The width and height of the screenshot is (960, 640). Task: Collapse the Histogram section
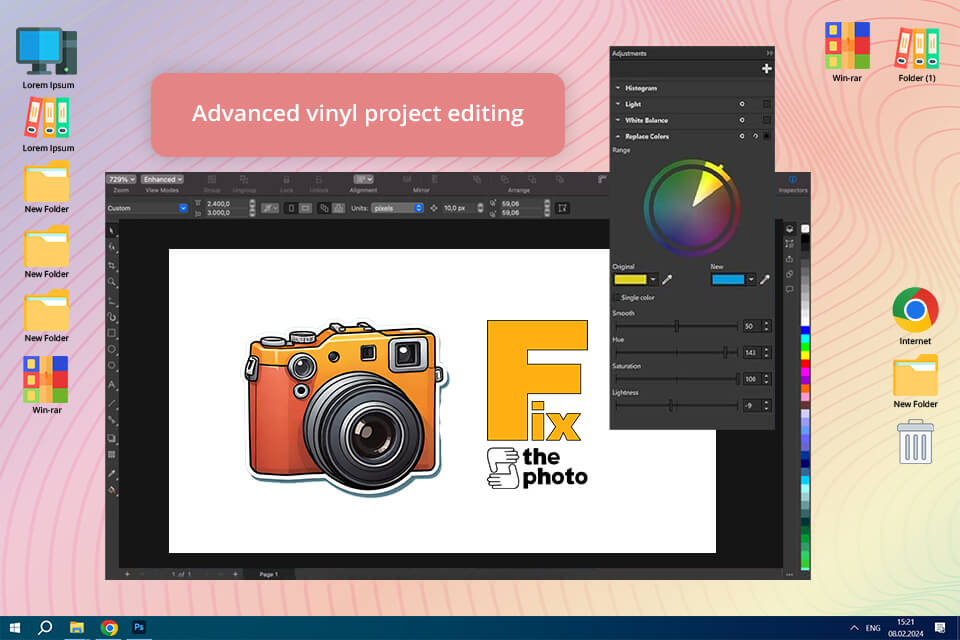pos(618,88)
